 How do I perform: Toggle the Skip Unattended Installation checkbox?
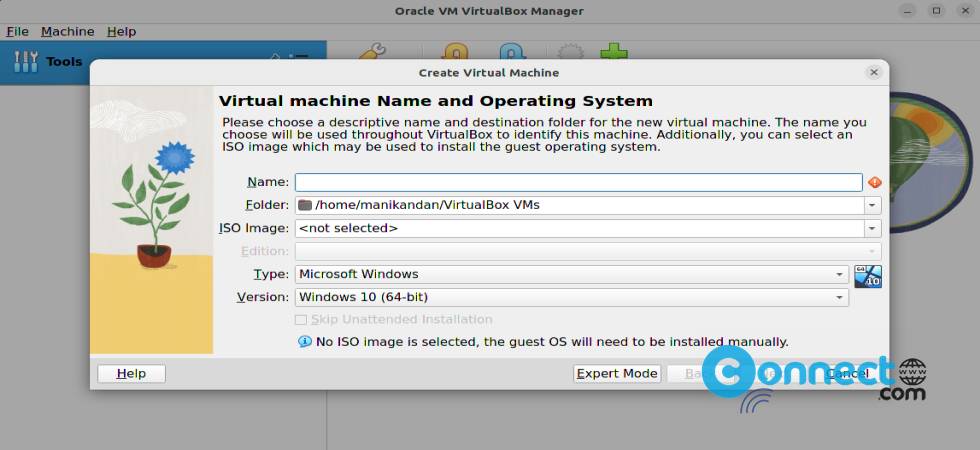point(301,320)
